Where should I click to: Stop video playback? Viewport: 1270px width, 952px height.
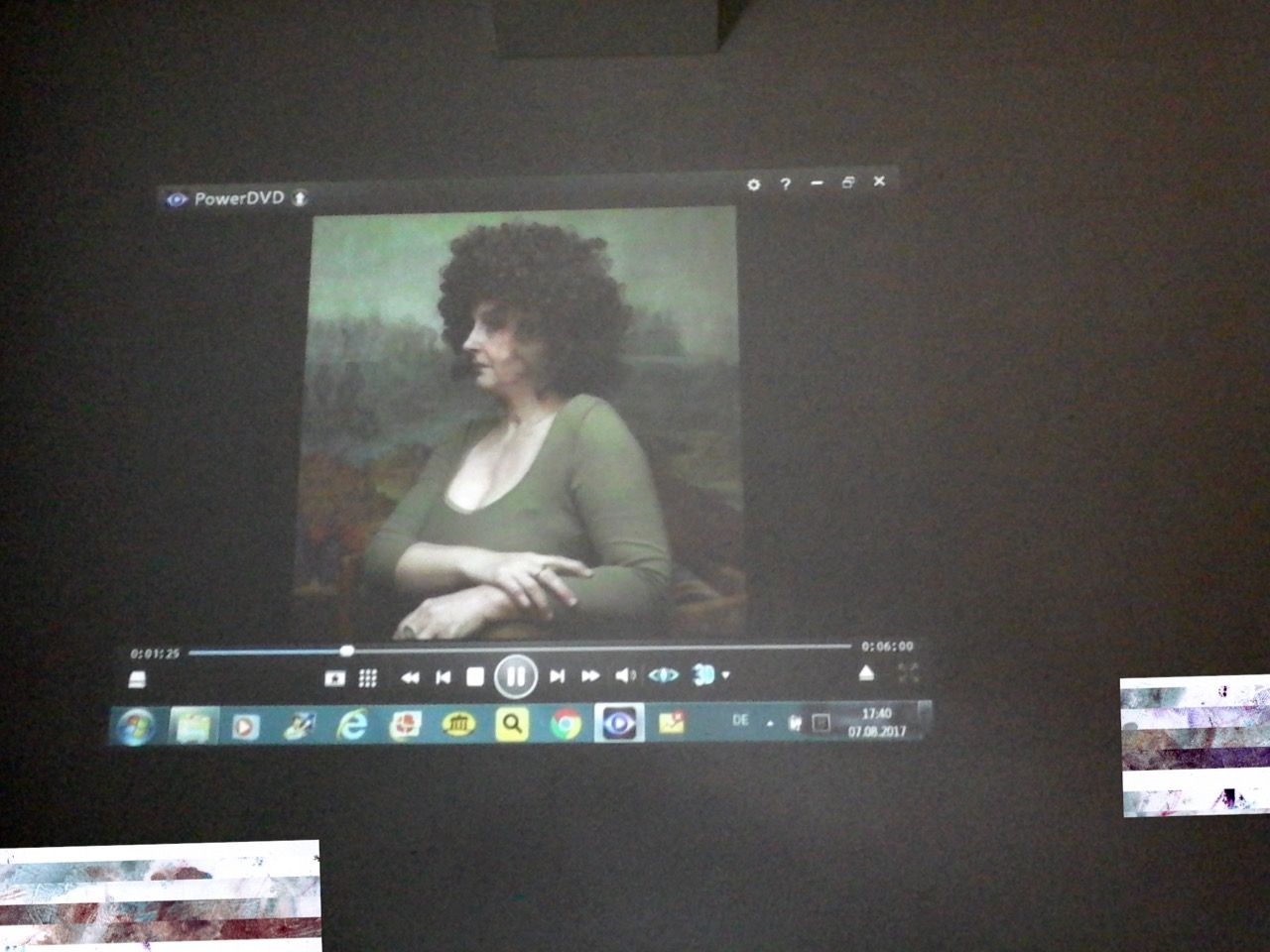pyautogui.click(x=475, y=676)
